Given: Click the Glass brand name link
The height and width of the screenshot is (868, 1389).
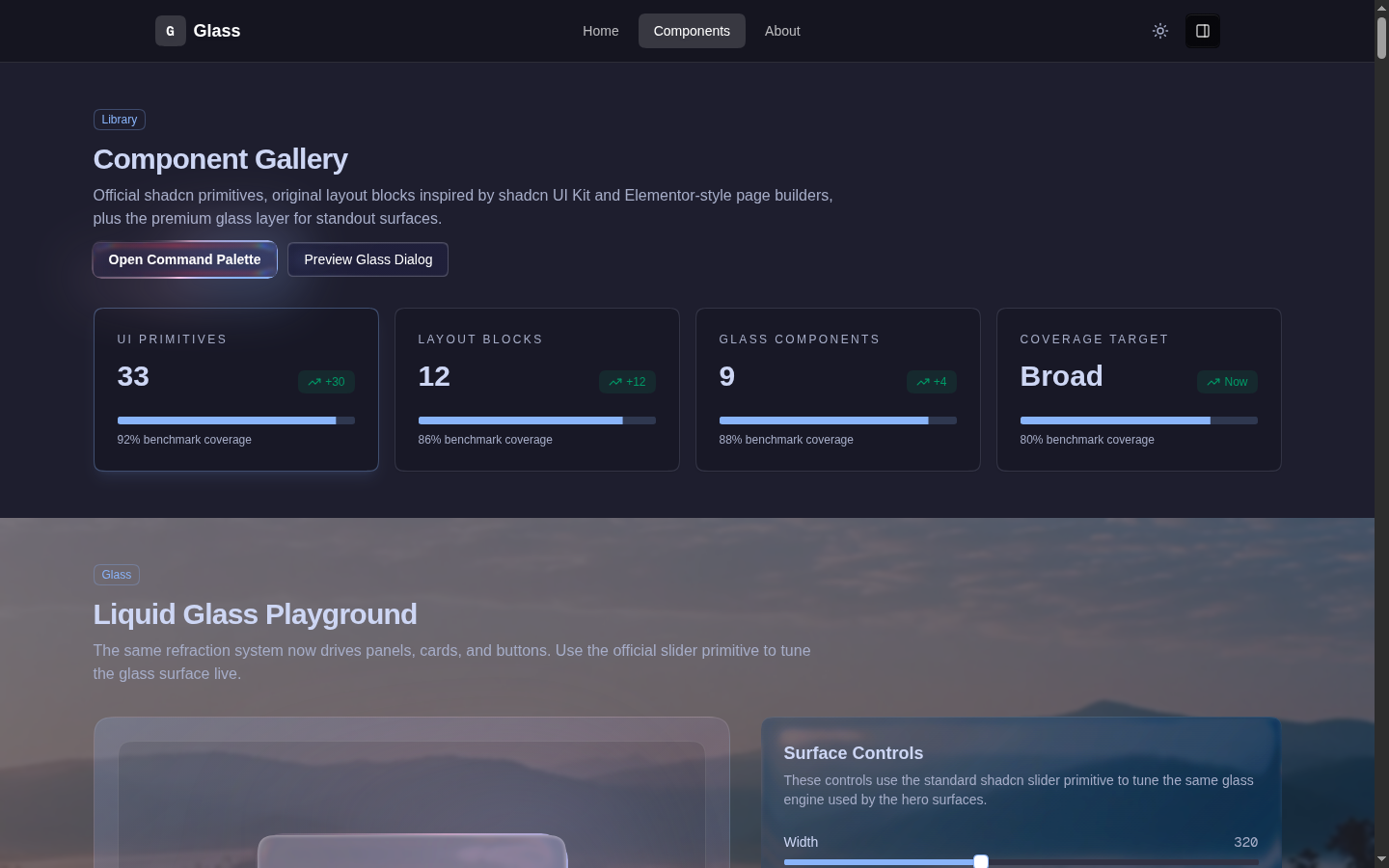Looking at the screenshot, I should point(217,31).
